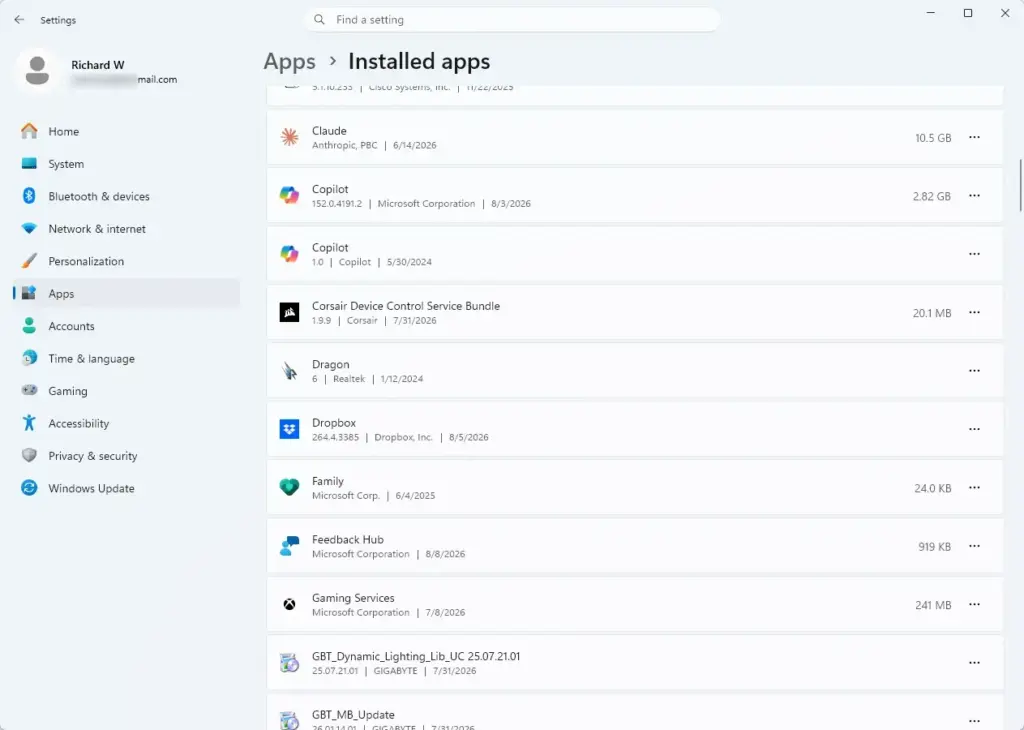Open the System settings page
Viewport: 1024px width, 730px height.
(x=126, y=164)
